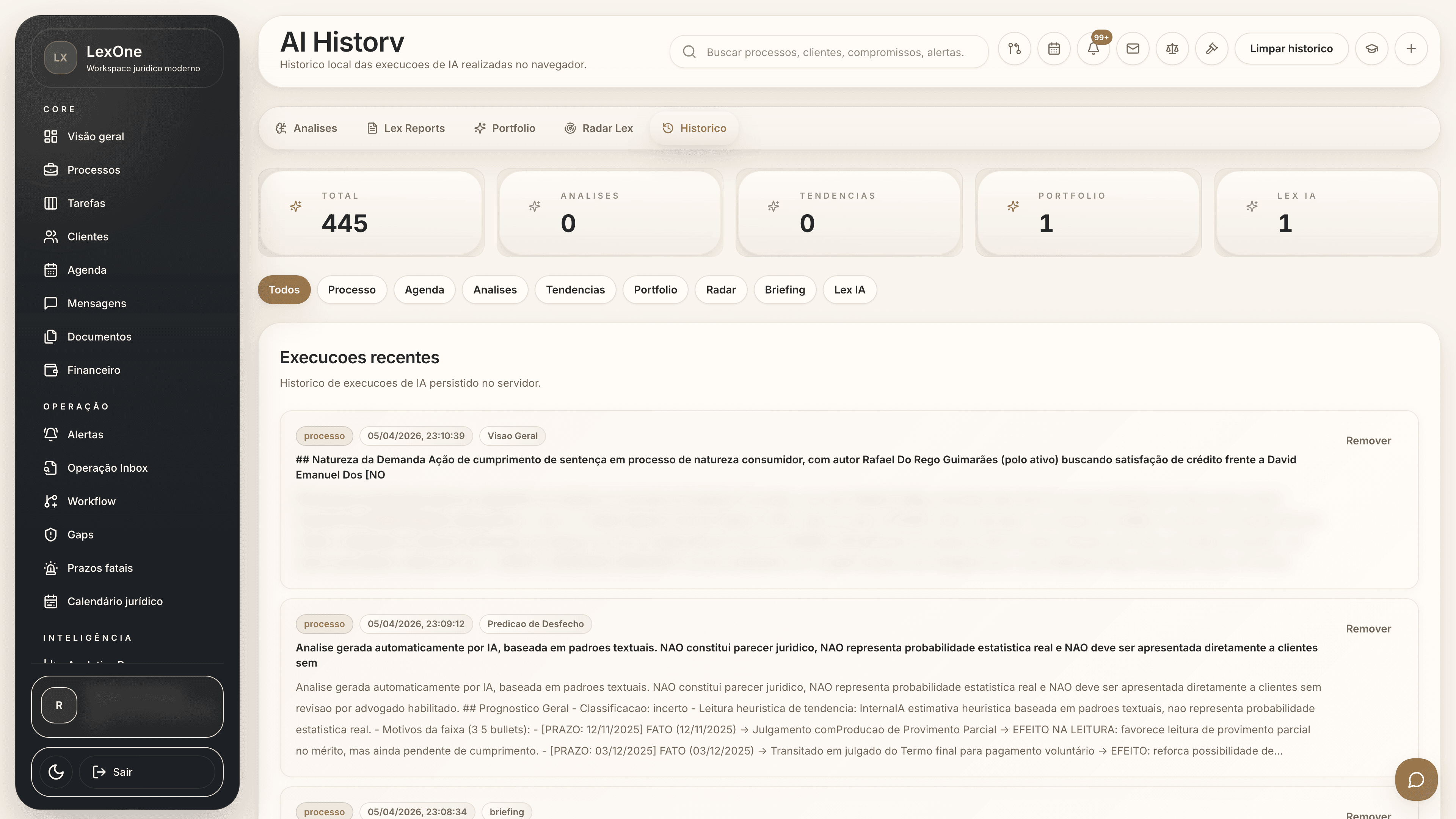Click the graduation cap icon
Image resolution: width=1456 pixels, height=819 pixels.
pyautogui.click(x=1372, y=49)
